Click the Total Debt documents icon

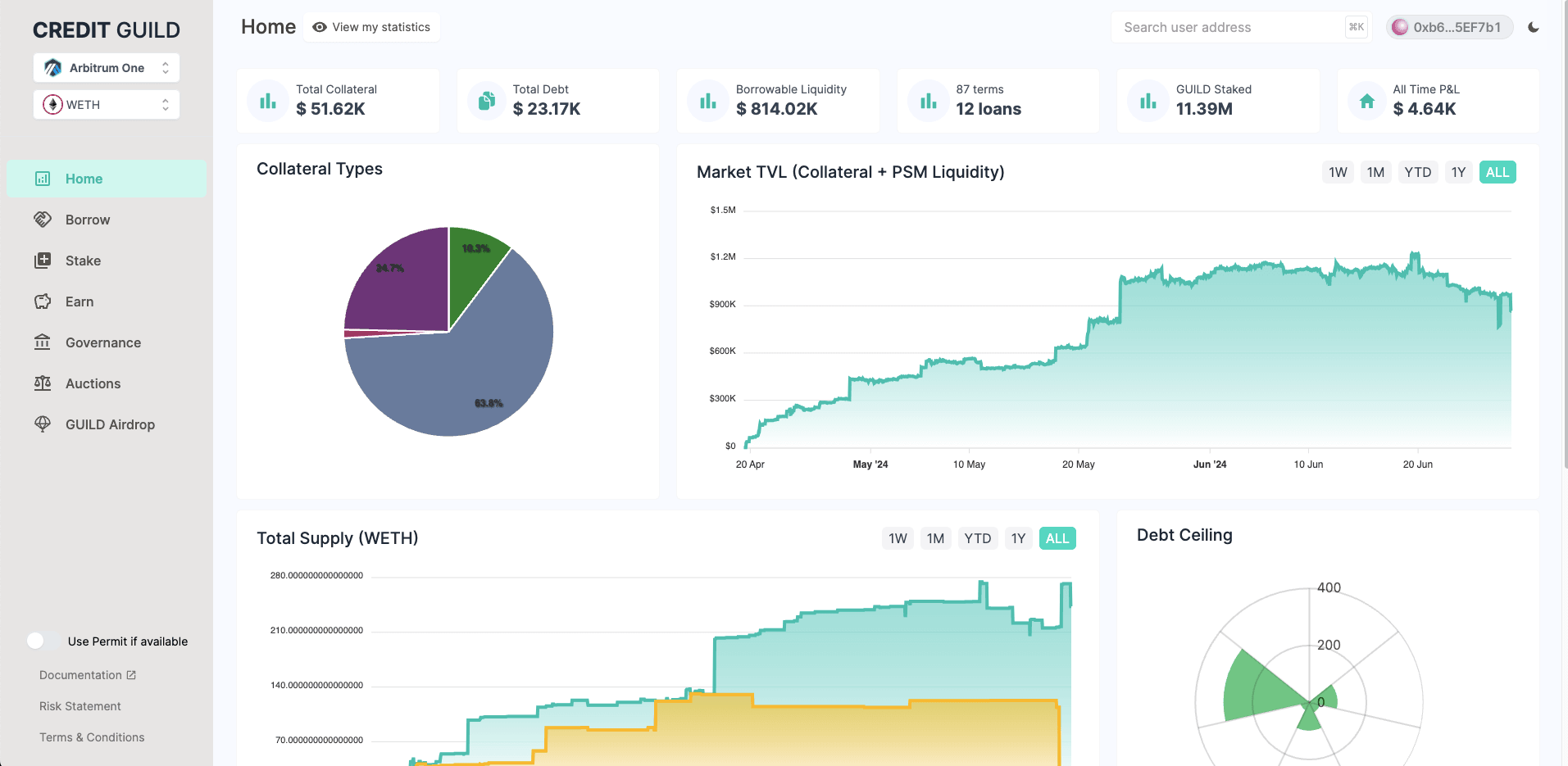487,101
